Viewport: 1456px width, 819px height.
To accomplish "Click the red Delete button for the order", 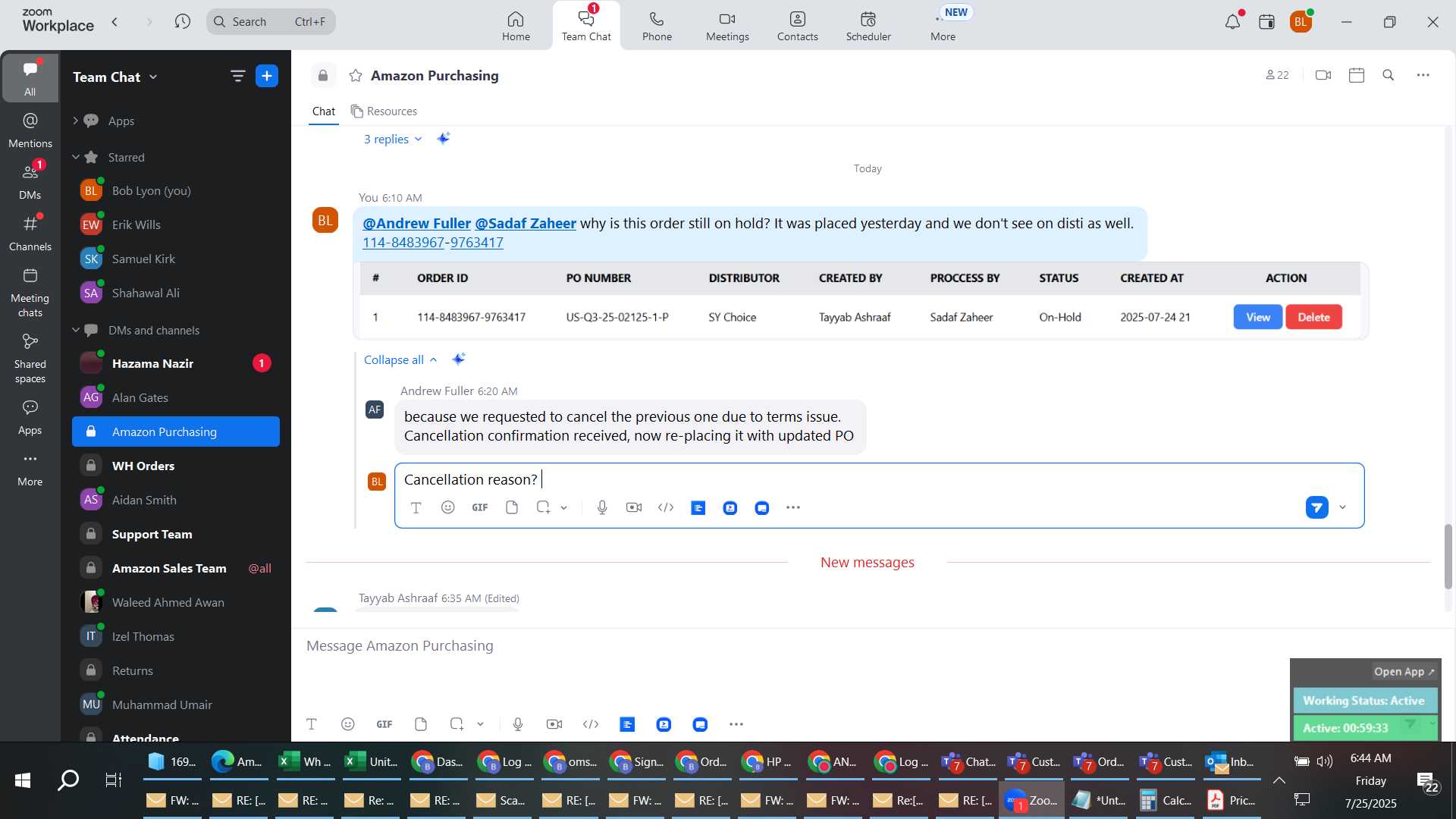I will pos(1313,317).
